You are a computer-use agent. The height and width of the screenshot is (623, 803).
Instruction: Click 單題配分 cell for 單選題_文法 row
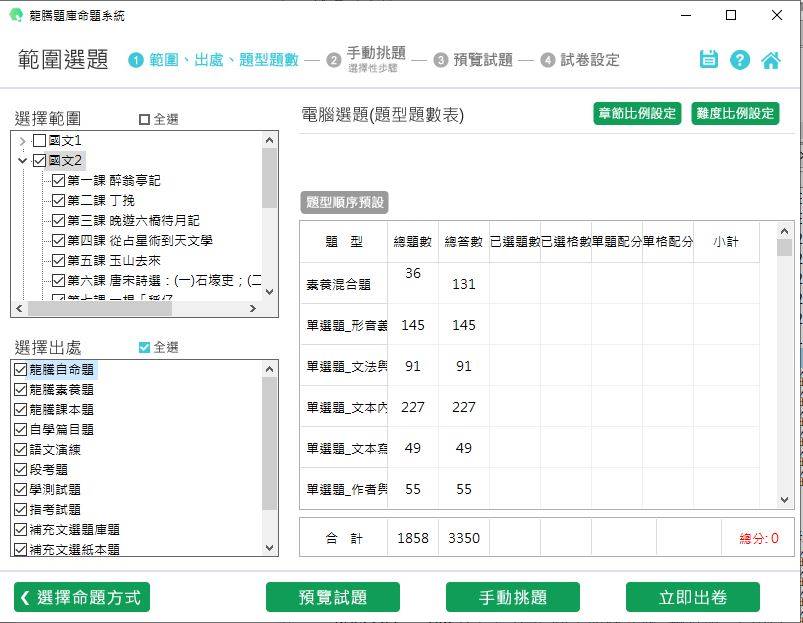click(617, 366)
